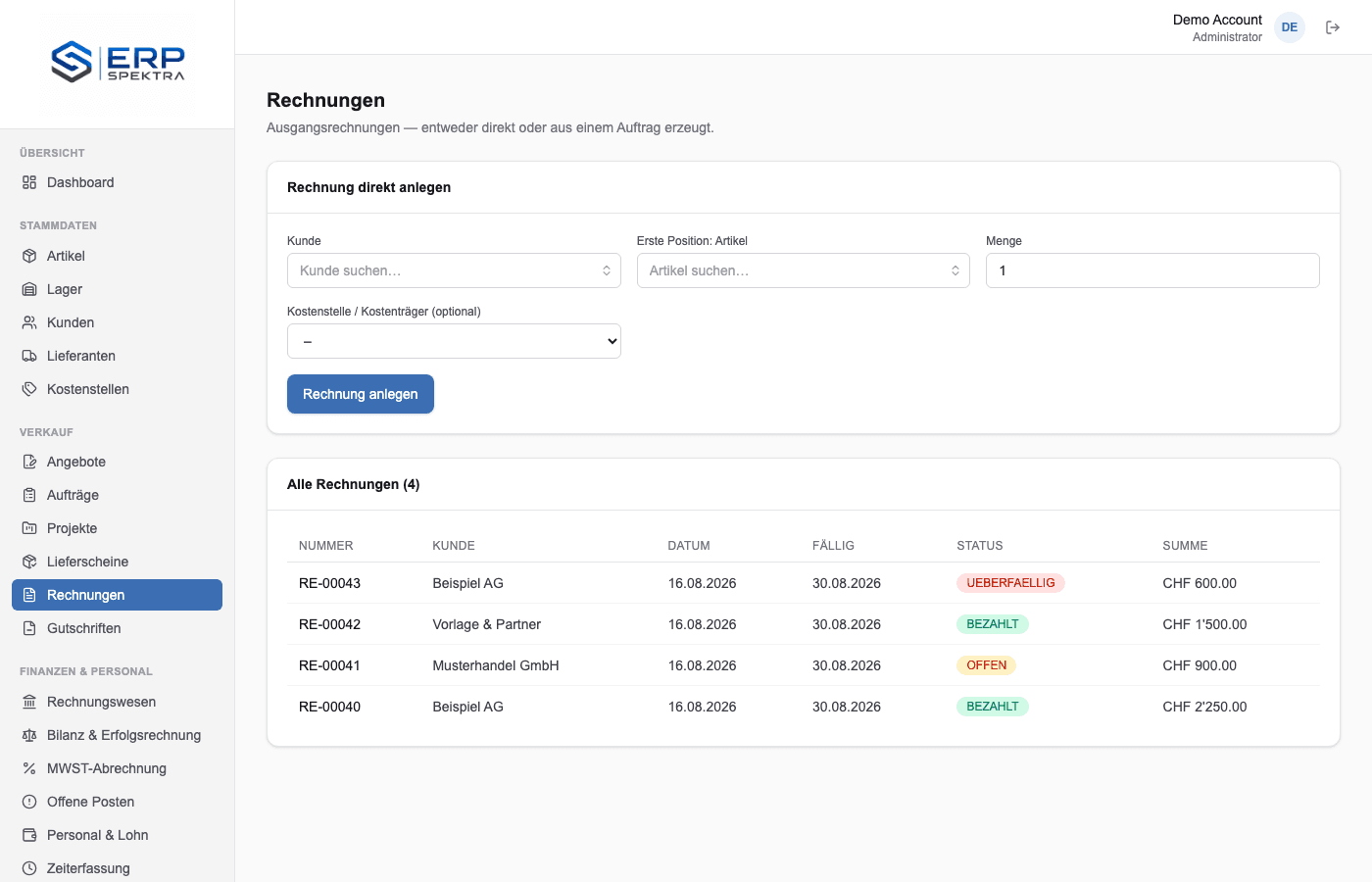Click the SUMME column header

point(1185,546)
